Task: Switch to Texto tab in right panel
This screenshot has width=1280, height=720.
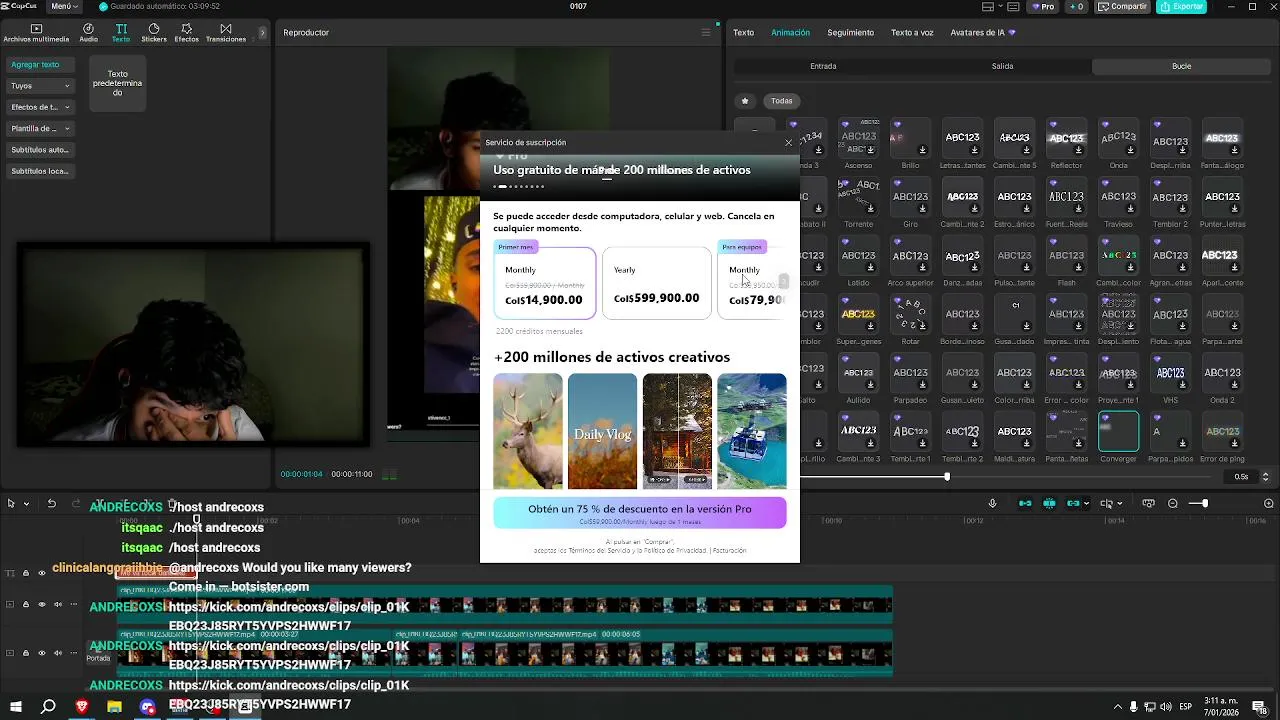Action: point(744,33)
